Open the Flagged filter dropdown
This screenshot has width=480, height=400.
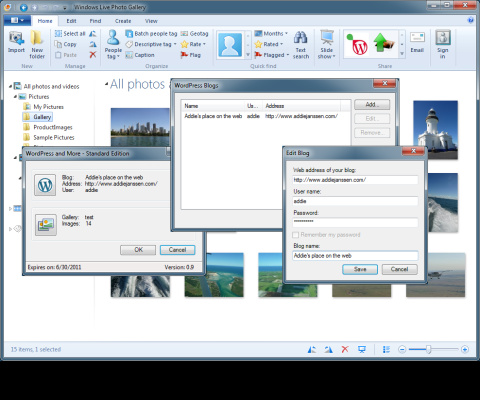pos(272,55)
